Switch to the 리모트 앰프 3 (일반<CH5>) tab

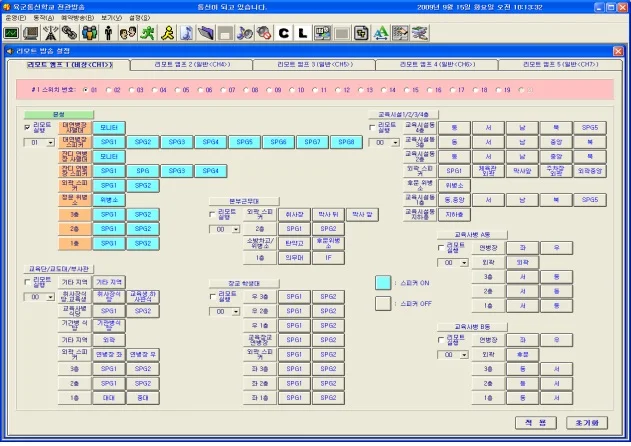coord(315,64)
